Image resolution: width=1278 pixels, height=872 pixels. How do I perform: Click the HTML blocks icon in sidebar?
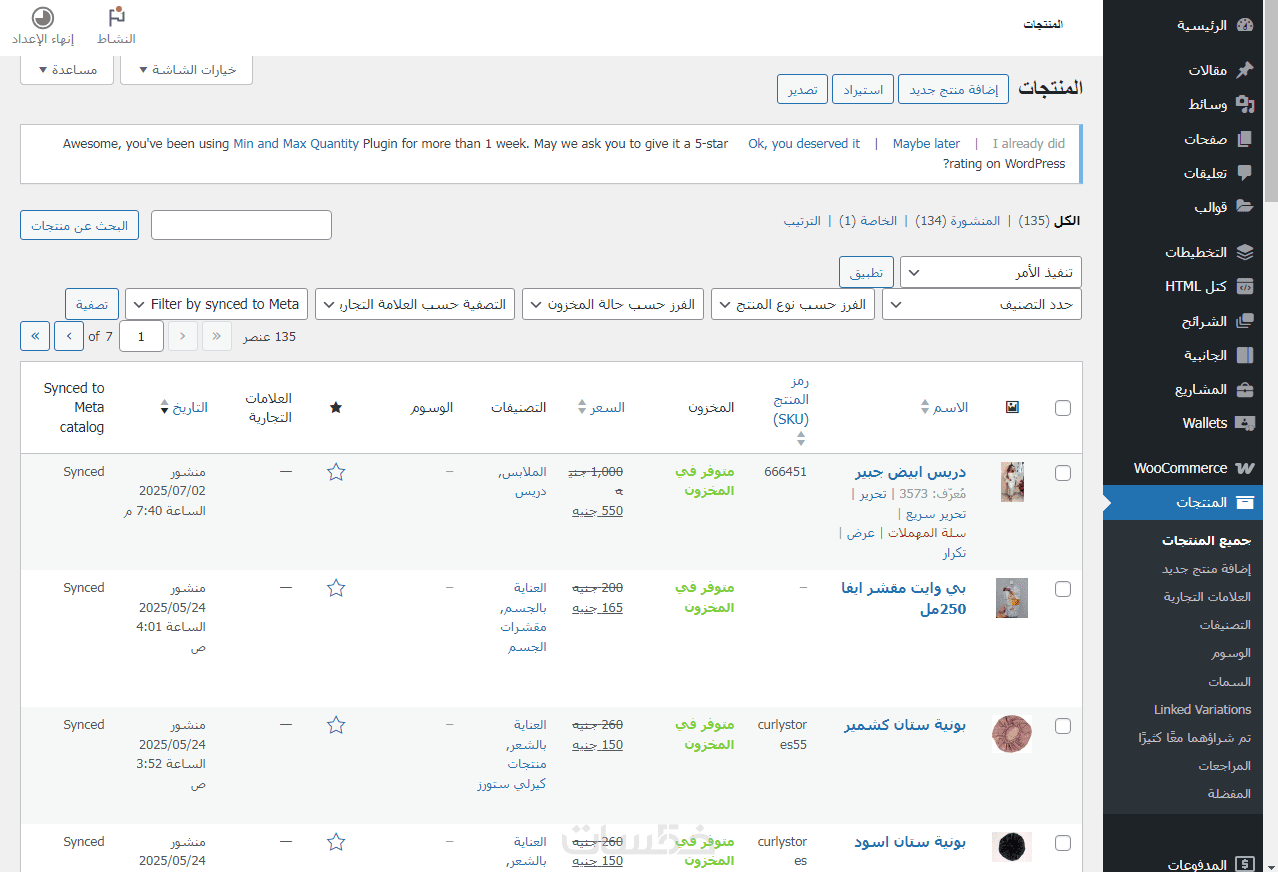(x=1244, y=286)
